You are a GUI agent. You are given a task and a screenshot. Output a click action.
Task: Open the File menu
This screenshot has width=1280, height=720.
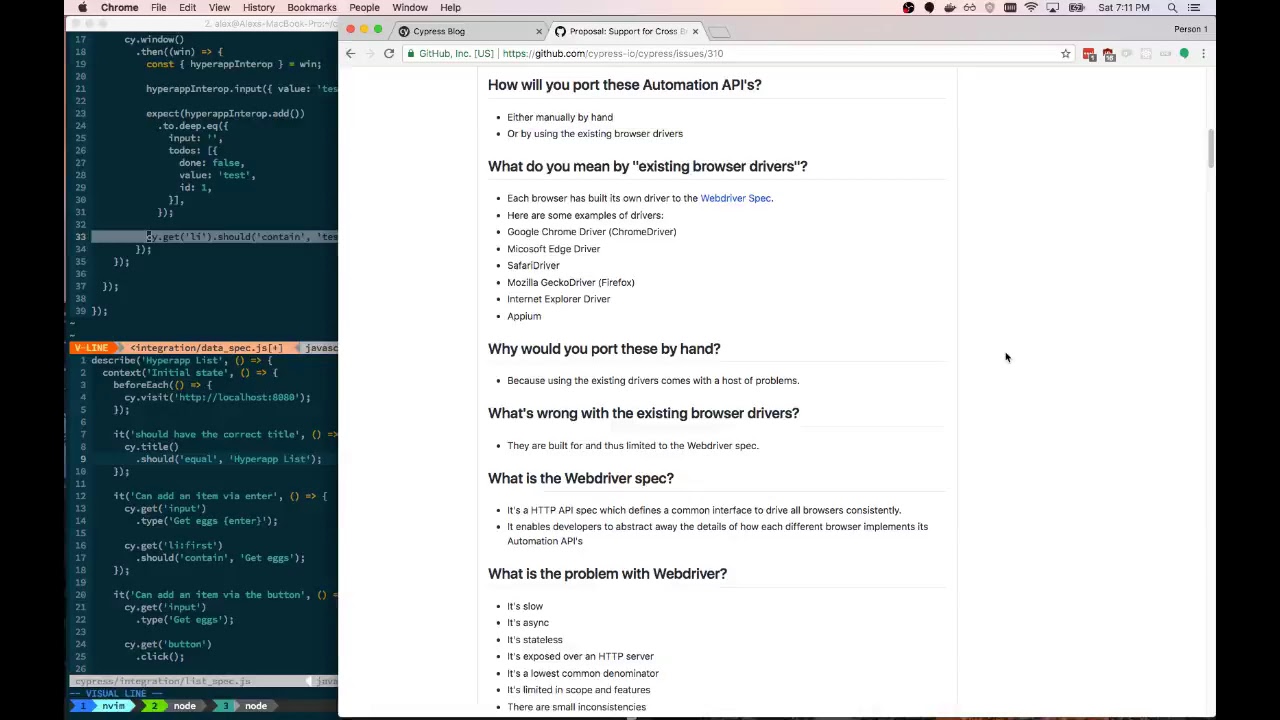pos(159,8)
